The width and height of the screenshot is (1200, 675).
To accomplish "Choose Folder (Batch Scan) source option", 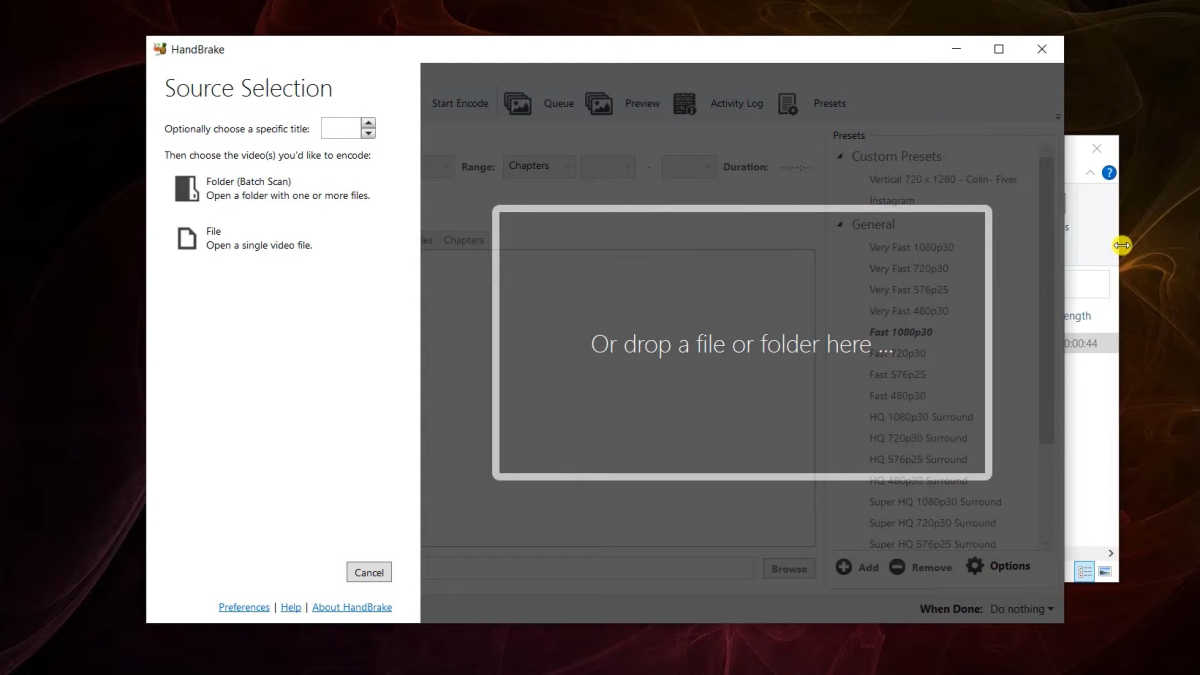I will tap(272, 189).
